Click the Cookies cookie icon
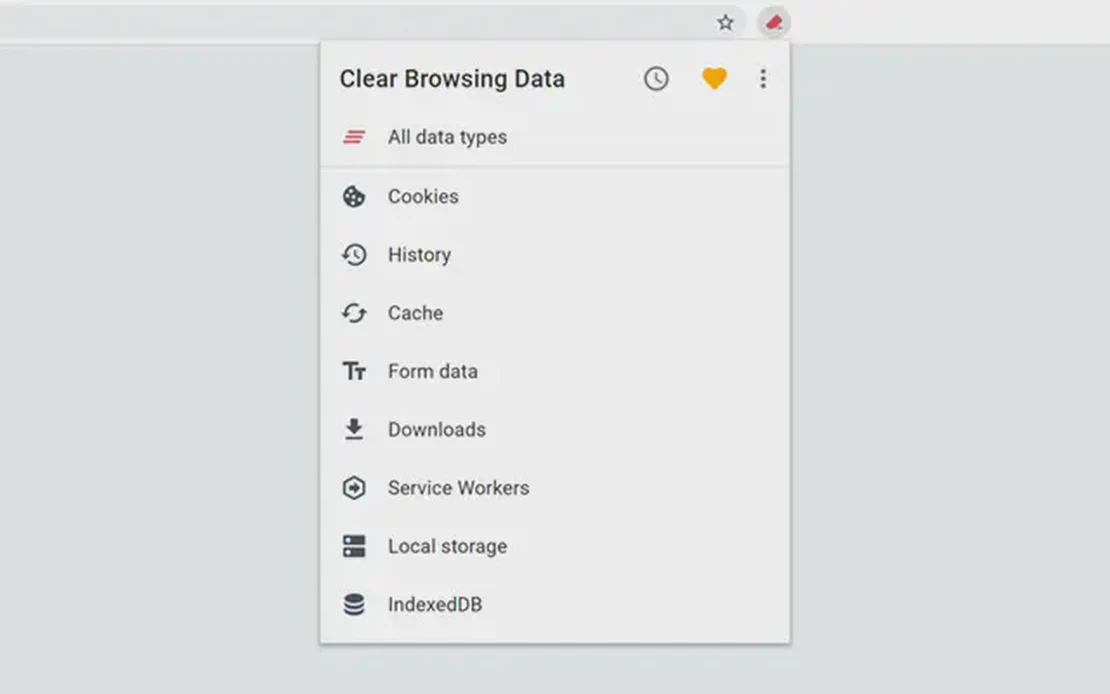The width and height of the screenshot is (1110, 694). (354, 197)
